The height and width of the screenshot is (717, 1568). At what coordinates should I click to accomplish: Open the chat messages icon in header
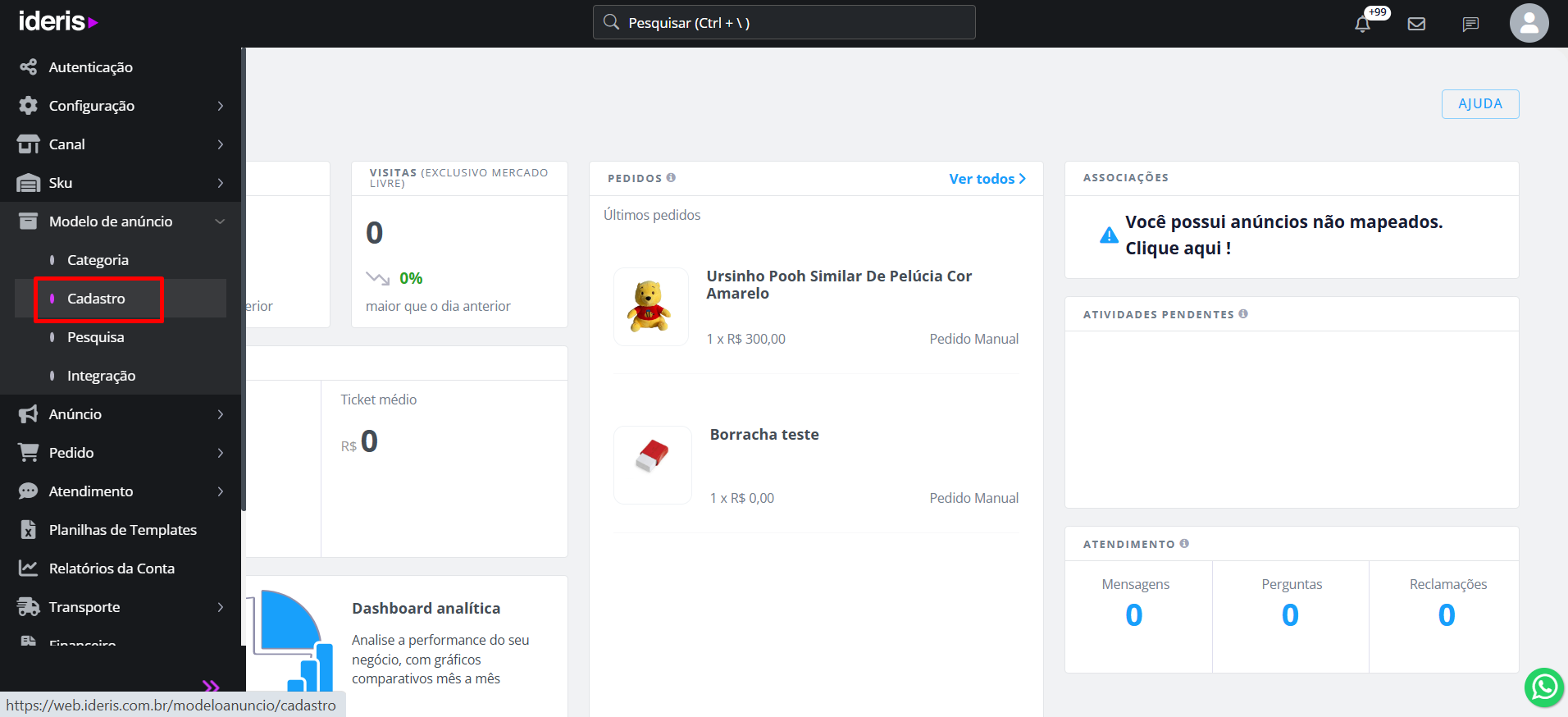(1470, 24)
